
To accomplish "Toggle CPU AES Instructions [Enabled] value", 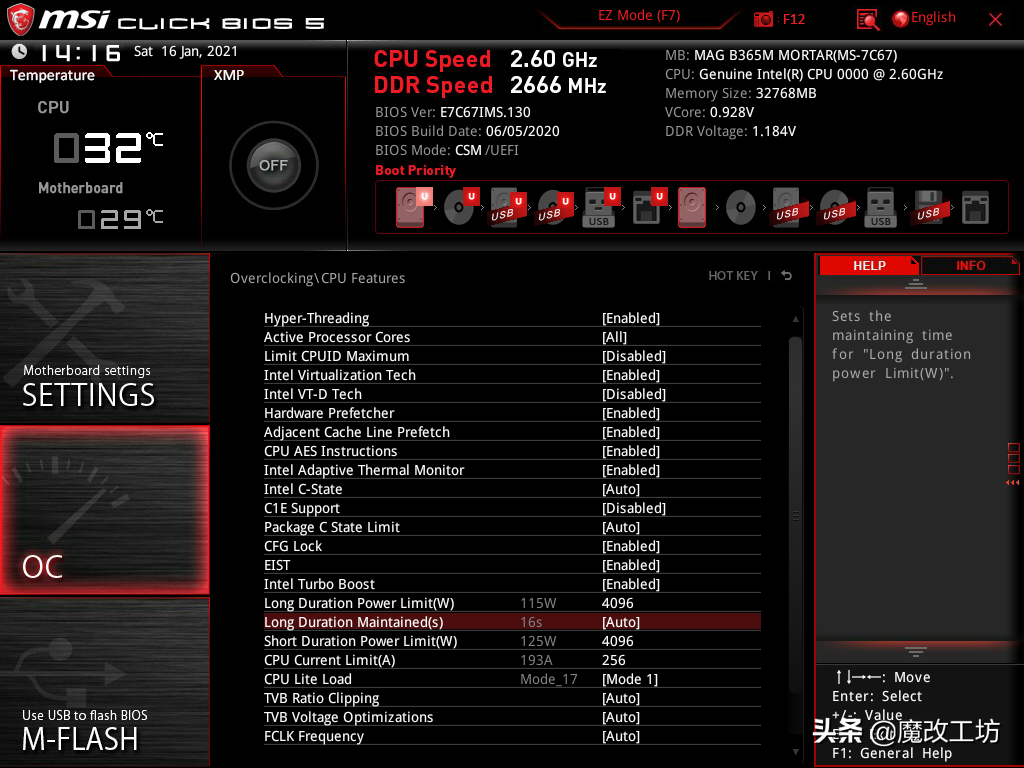I will tap(631, 451).
